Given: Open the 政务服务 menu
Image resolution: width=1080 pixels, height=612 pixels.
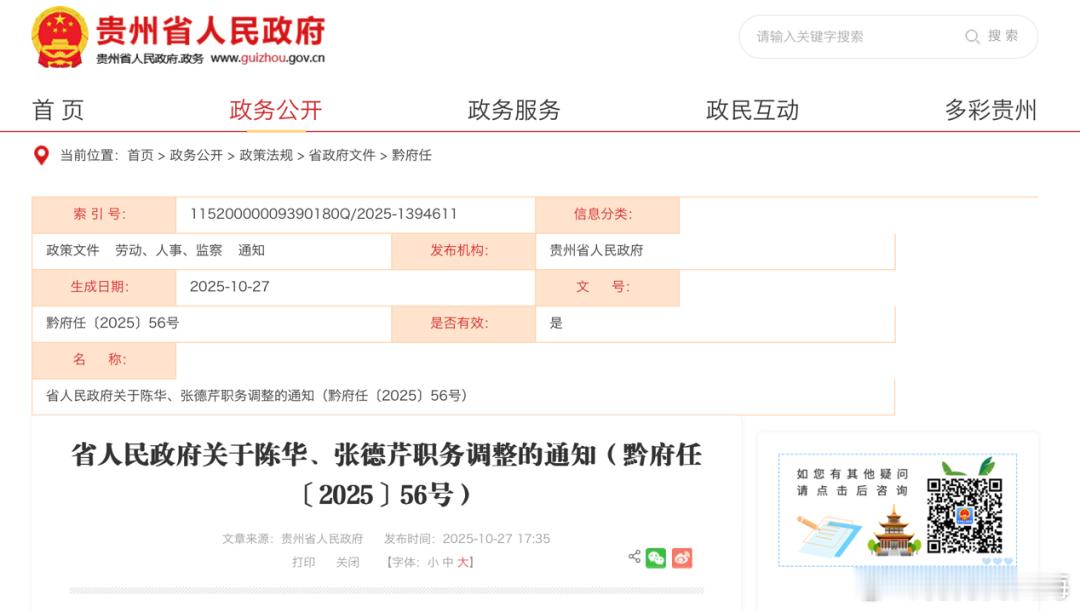Looking at the screenshot, I should [513, 110].
